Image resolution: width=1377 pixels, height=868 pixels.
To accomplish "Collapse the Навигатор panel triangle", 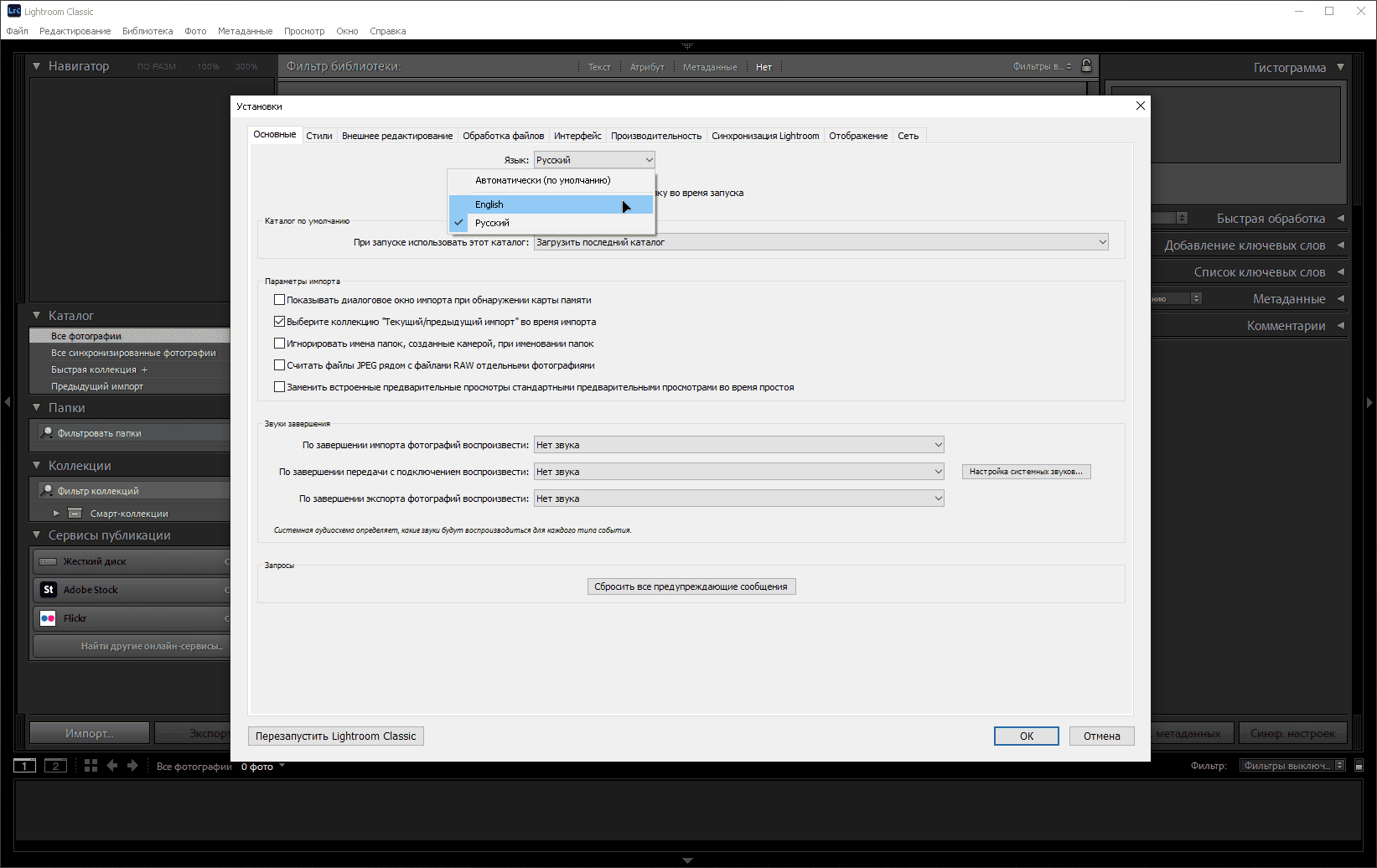I will pyautogui.click(x=36, y=66).
